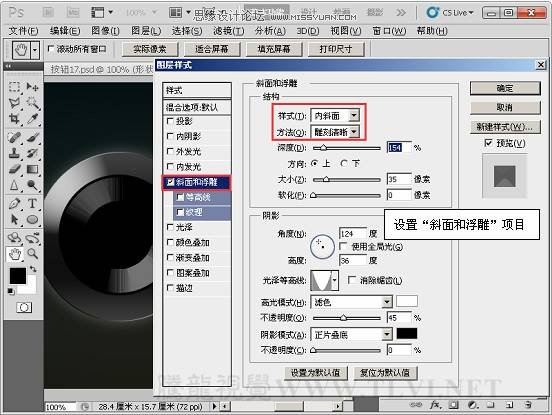Click the delete layer trash icon
The image size is (552, 415).
point(528,405)
